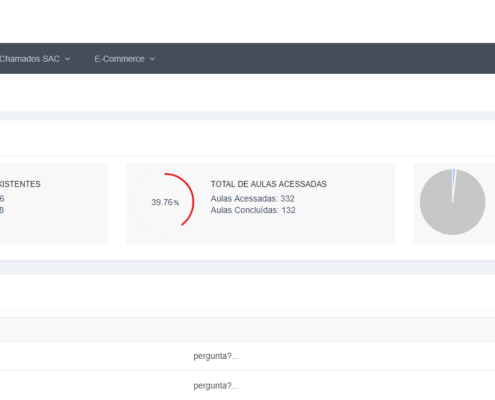The width and height of the screenshot is (495, 400).
Task: Click the Aulas Acessadas: 332 line
Action: tap(252, 199)
